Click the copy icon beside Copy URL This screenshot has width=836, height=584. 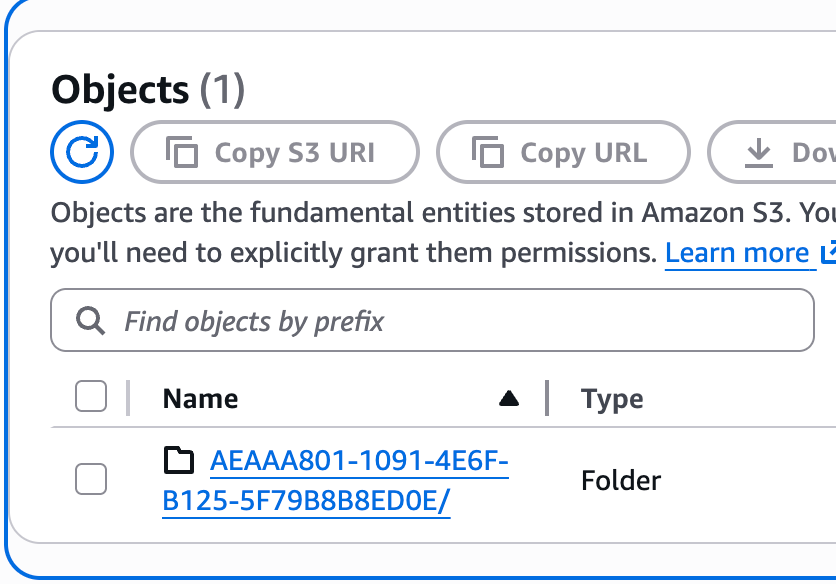[x=488, y=153]
